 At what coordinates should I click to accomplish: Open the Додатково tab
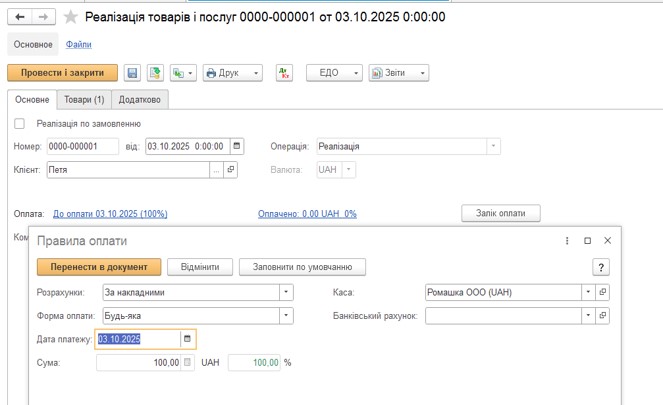(x=139, y=100)
